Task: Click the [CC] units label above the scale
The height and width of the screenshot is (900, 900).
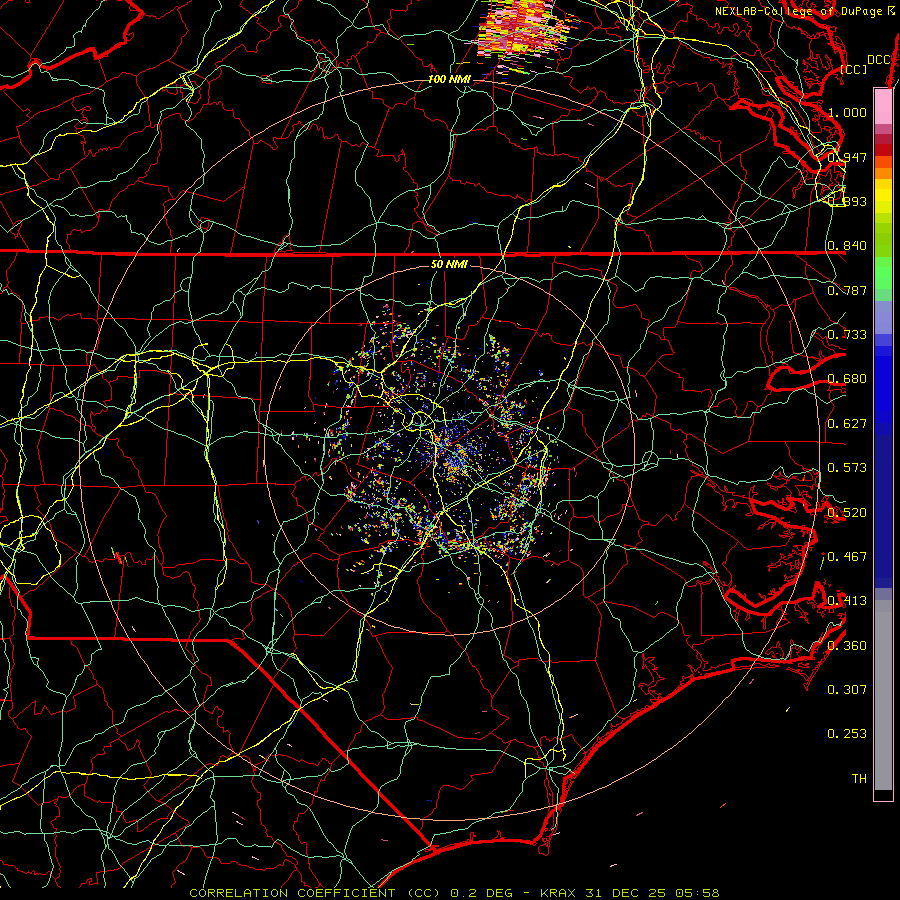Action: click(854, 69)
